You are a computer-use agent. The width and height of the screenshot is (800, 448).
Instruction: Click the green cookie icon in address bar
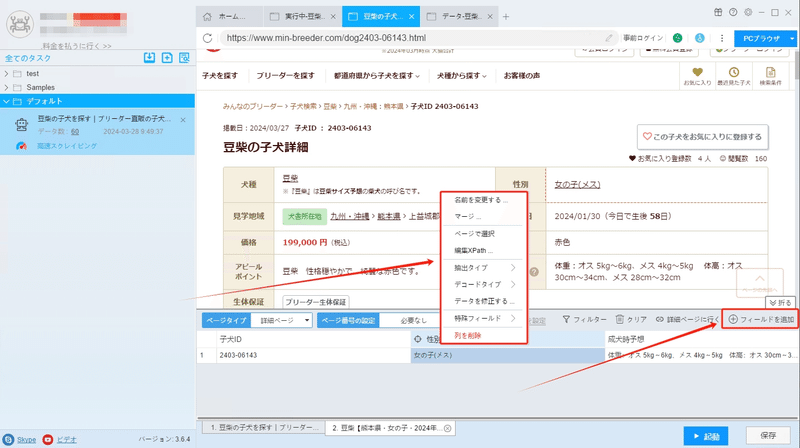677,38
